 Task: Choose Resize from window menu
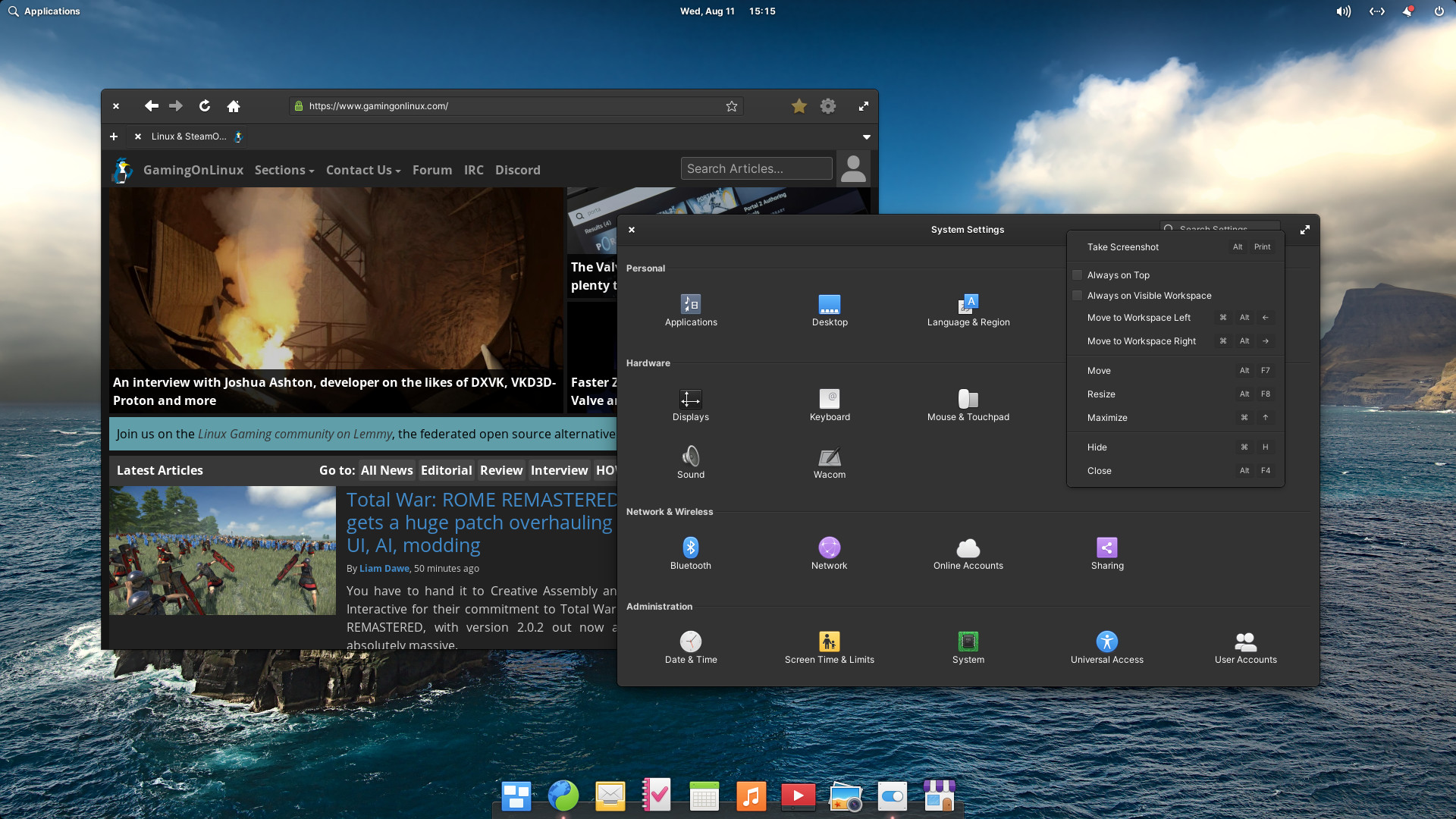pyautogui.click(x=1175, y=394)
